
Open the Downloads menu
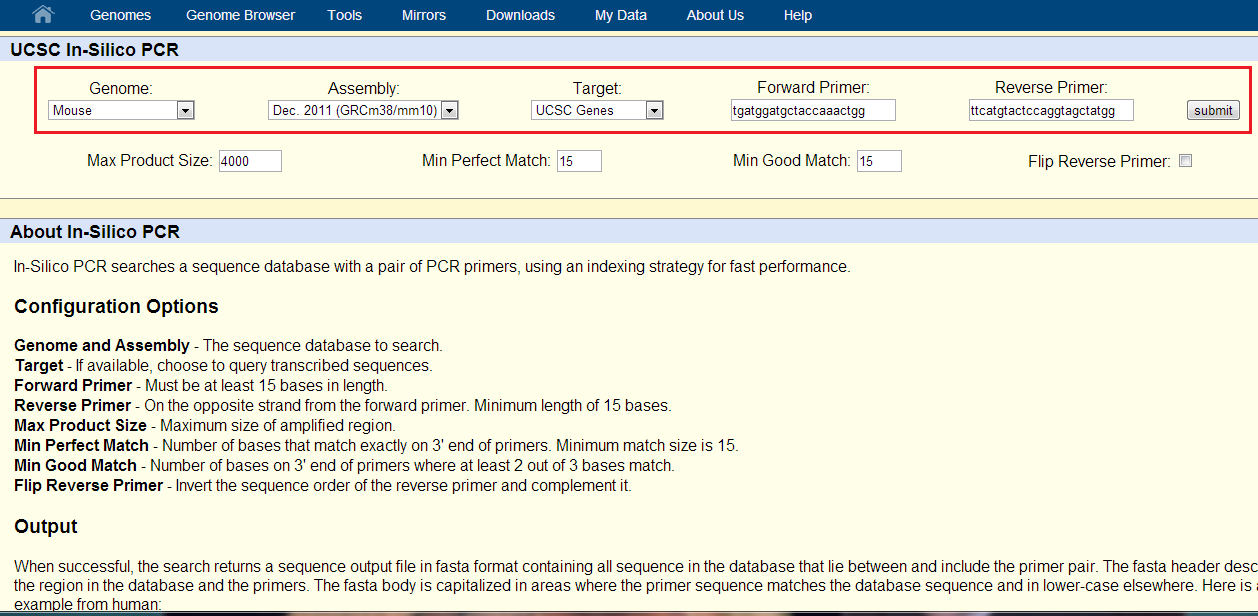[x=520, y=15]
